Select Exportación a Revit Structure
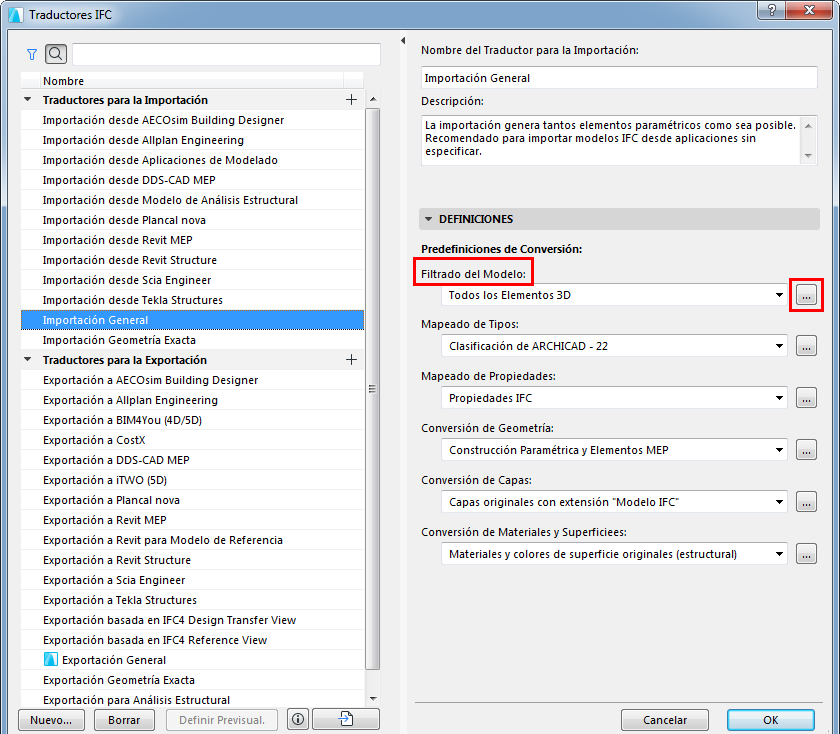The image size is (840, 734). point(192,560)
